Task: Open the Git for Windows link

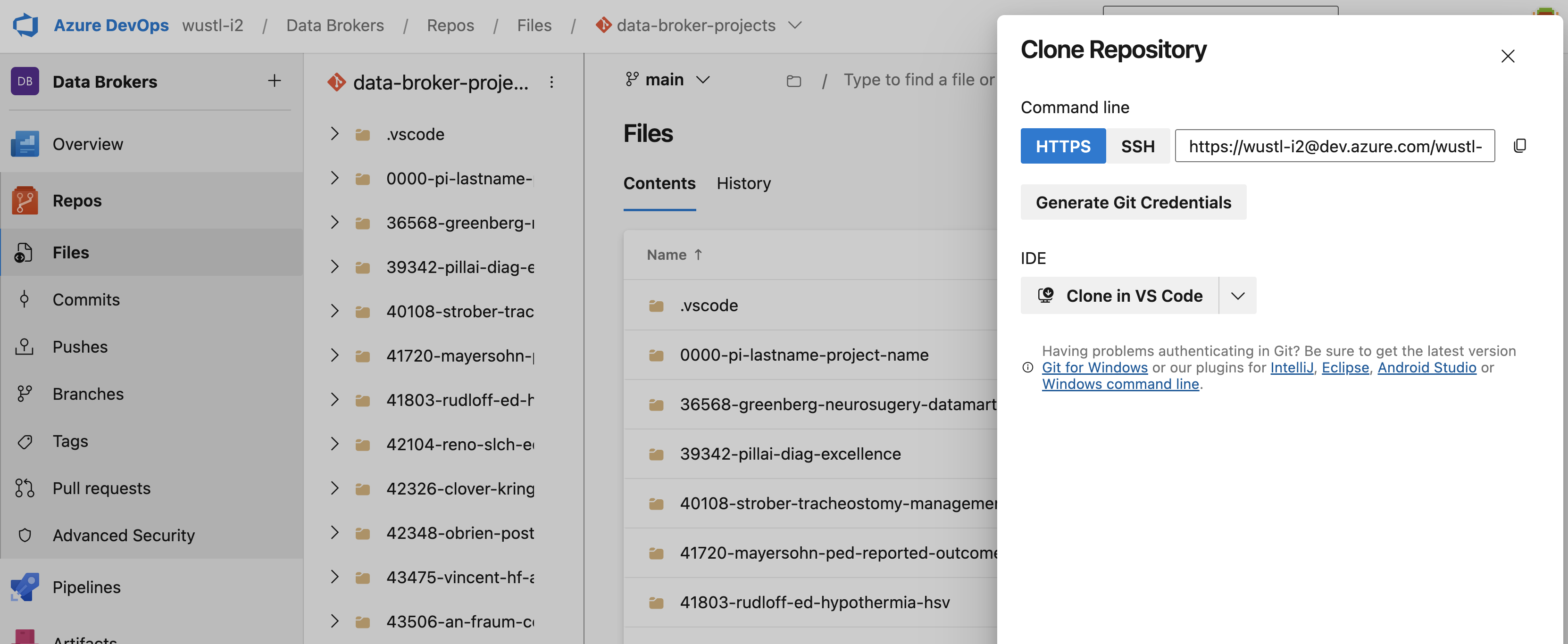Action: coord(1094,367)
